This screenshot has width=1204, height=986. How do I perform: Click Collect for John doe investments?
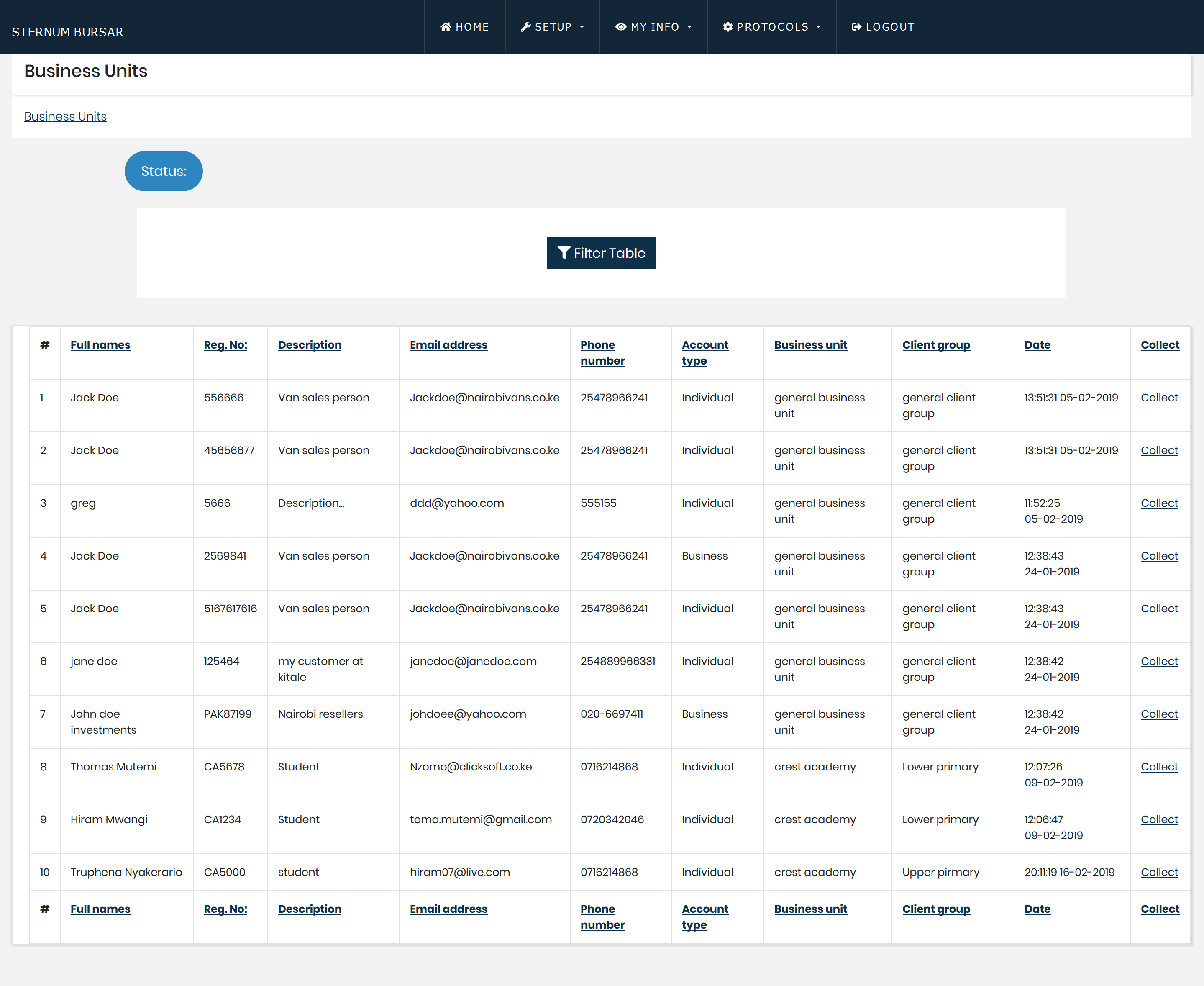point(1159,714)
